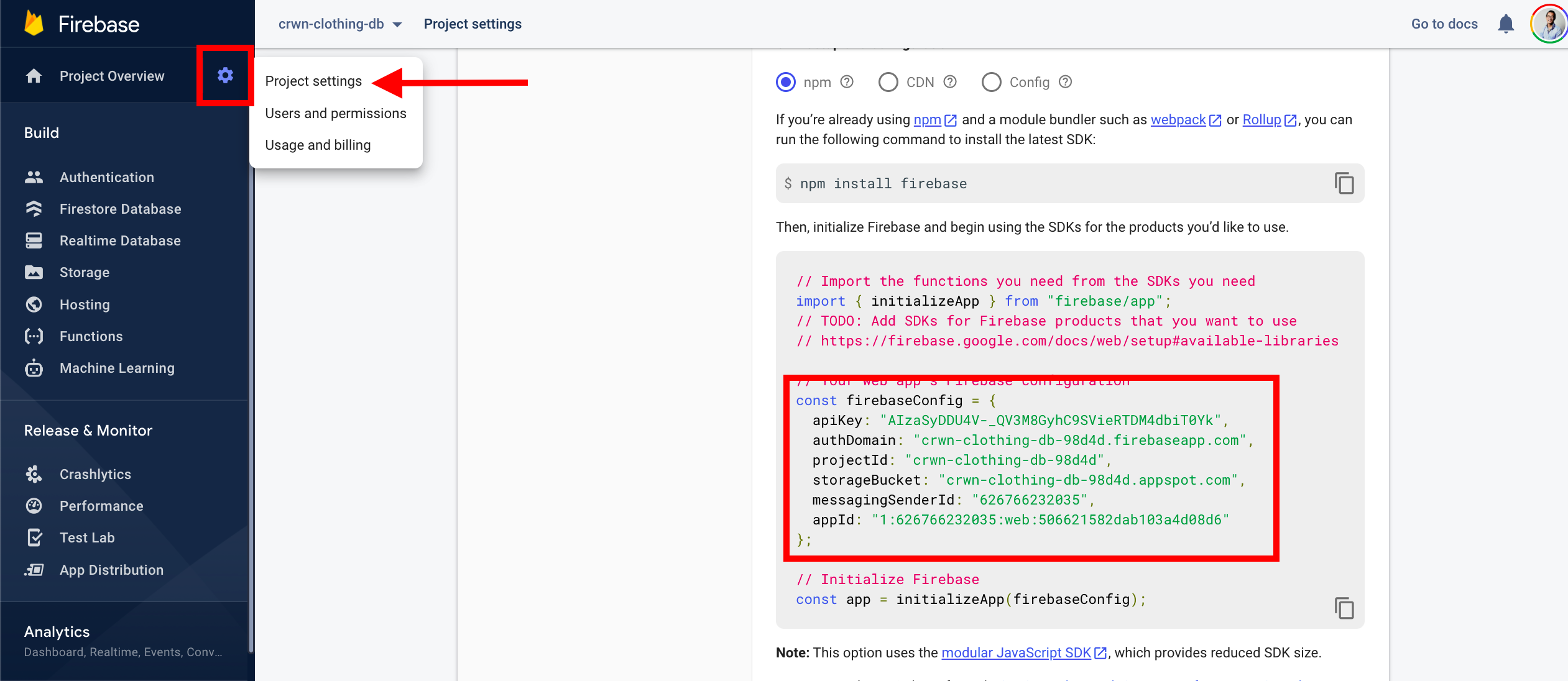Image resolution: width=1568 pixels, height=681 pixels.
Task: Click the Project settings page title
Action: (x=473, y=24)
